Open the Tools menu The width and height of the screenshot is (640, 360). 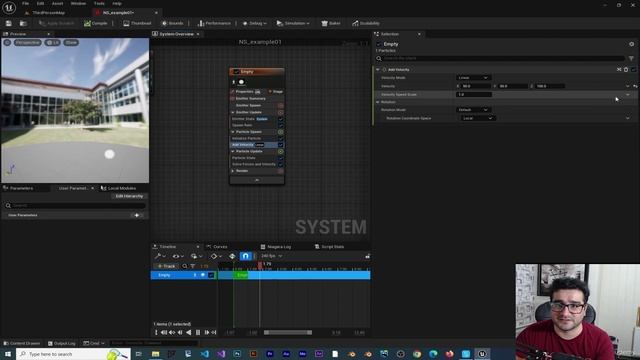(99, 3)
